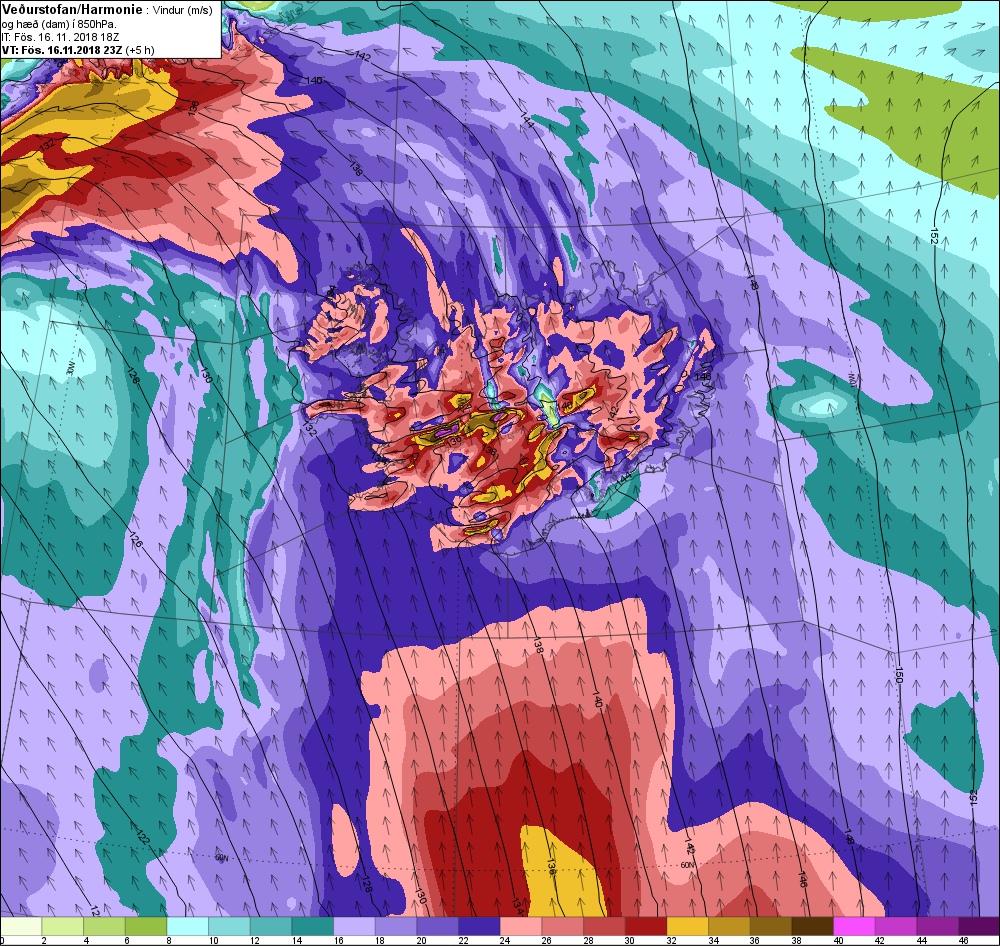
Task: Click the magenta 40–42 m/s legend swatch
Action: pyautogui.click(x=854, y=926)
